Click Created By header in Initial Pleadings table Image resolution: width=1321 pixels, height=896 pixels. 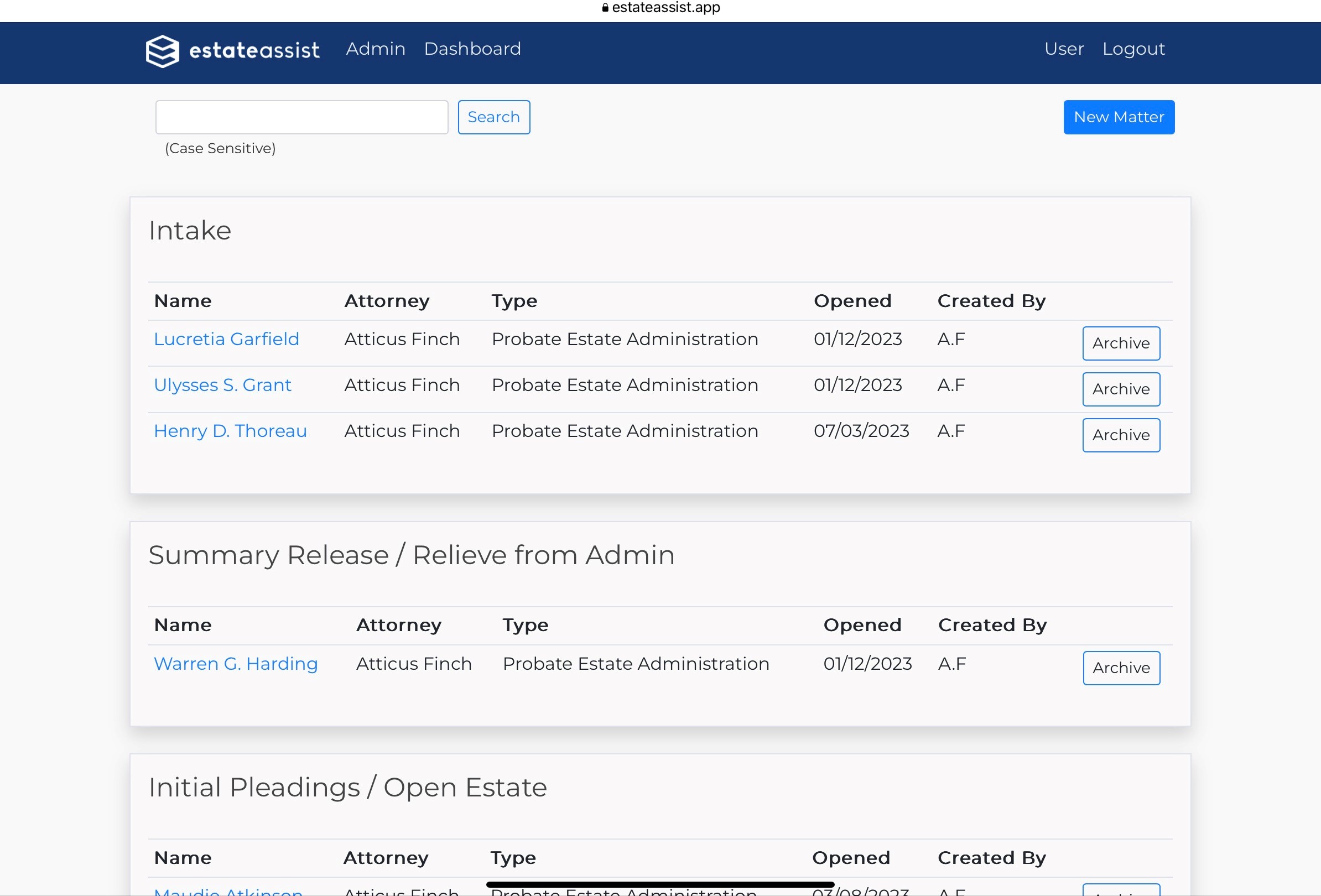pos(991,858)
